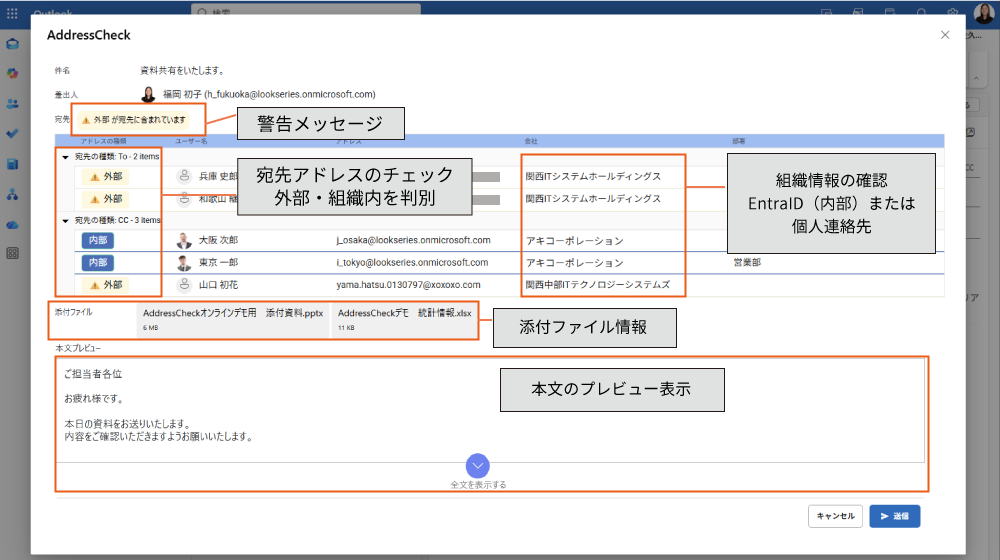Click the 送信 send button
The image size is (1000, 560).
click(894, 516)
